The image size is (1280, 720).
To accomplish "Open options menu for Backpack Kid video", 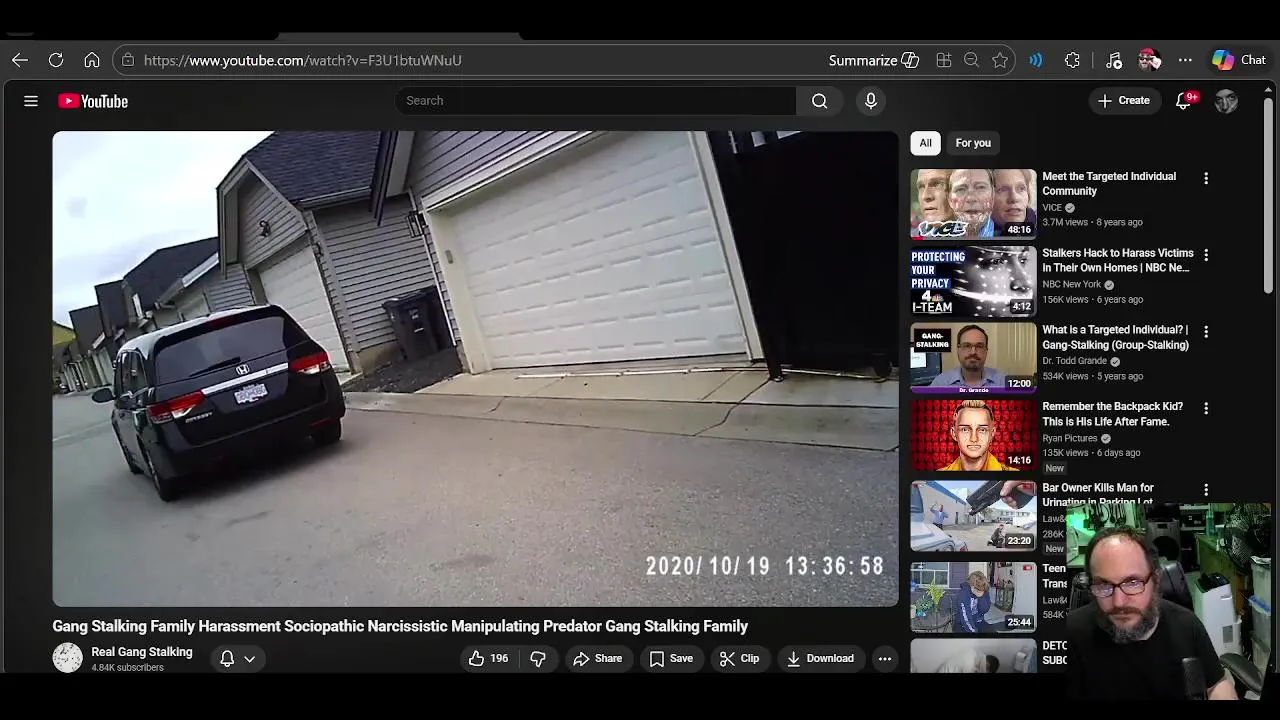I will [x=1206, y=408].
